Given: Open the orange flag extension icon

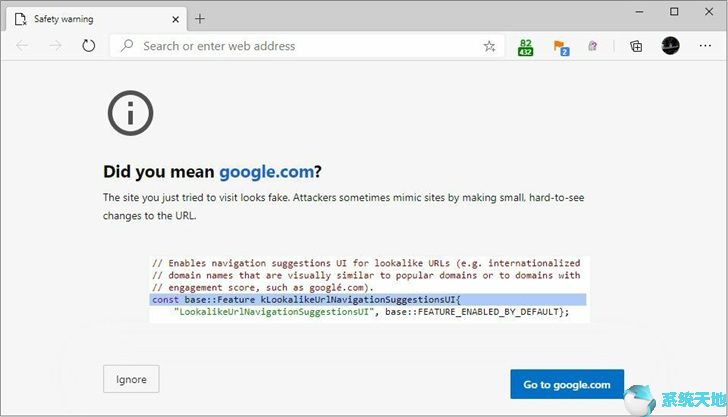Looking at the screenshot, I should [561, 47].
